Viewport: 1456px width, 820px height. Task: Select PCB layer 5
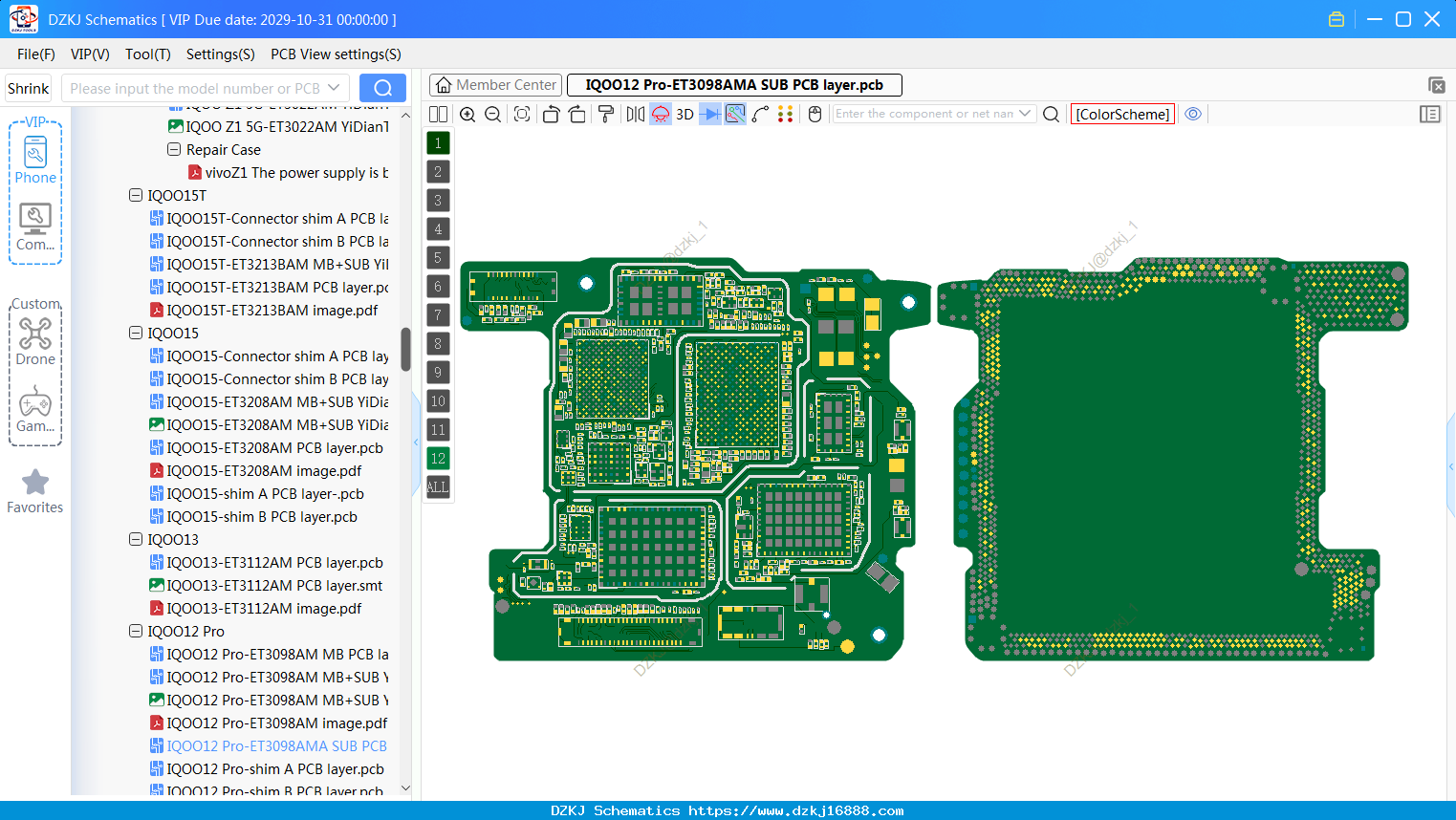[438, 258]
